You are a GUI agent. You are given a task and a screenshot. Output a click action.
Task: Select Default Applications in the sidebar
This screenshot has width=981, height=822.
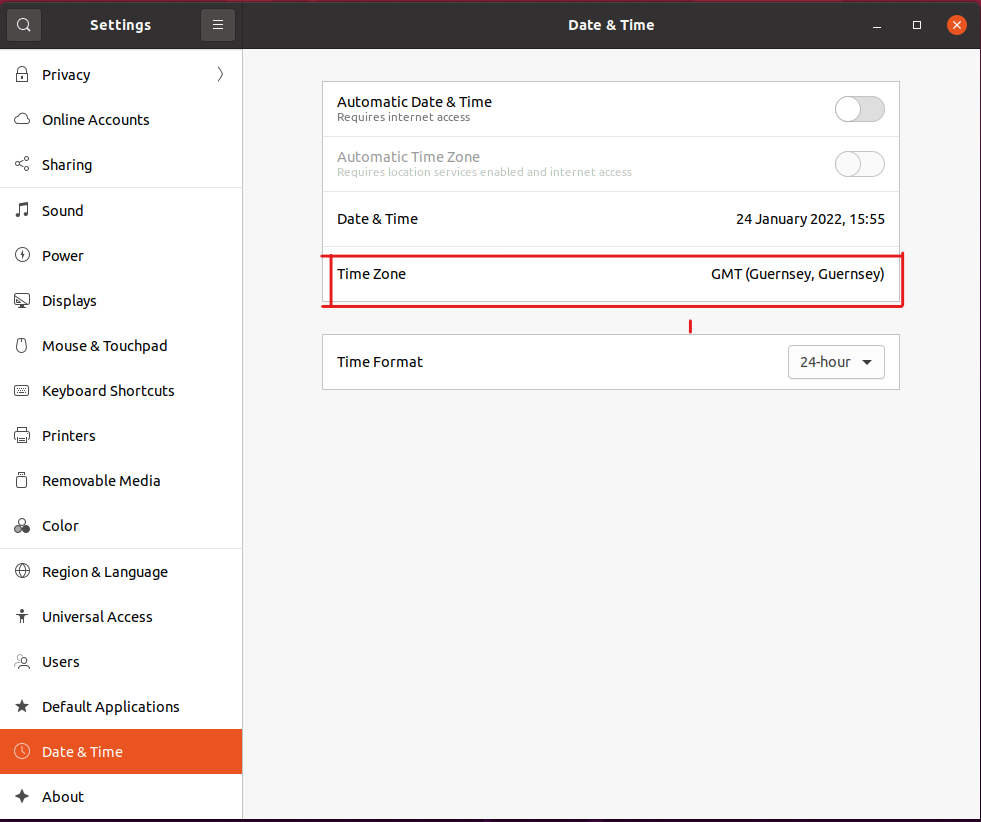point(110,707)
